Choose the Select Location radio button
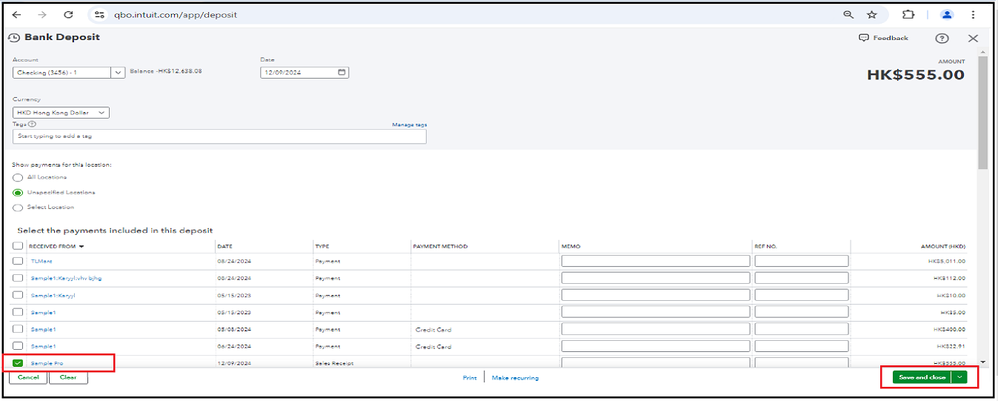The width and height of the screenshot is (998, 401). point(18,208)
